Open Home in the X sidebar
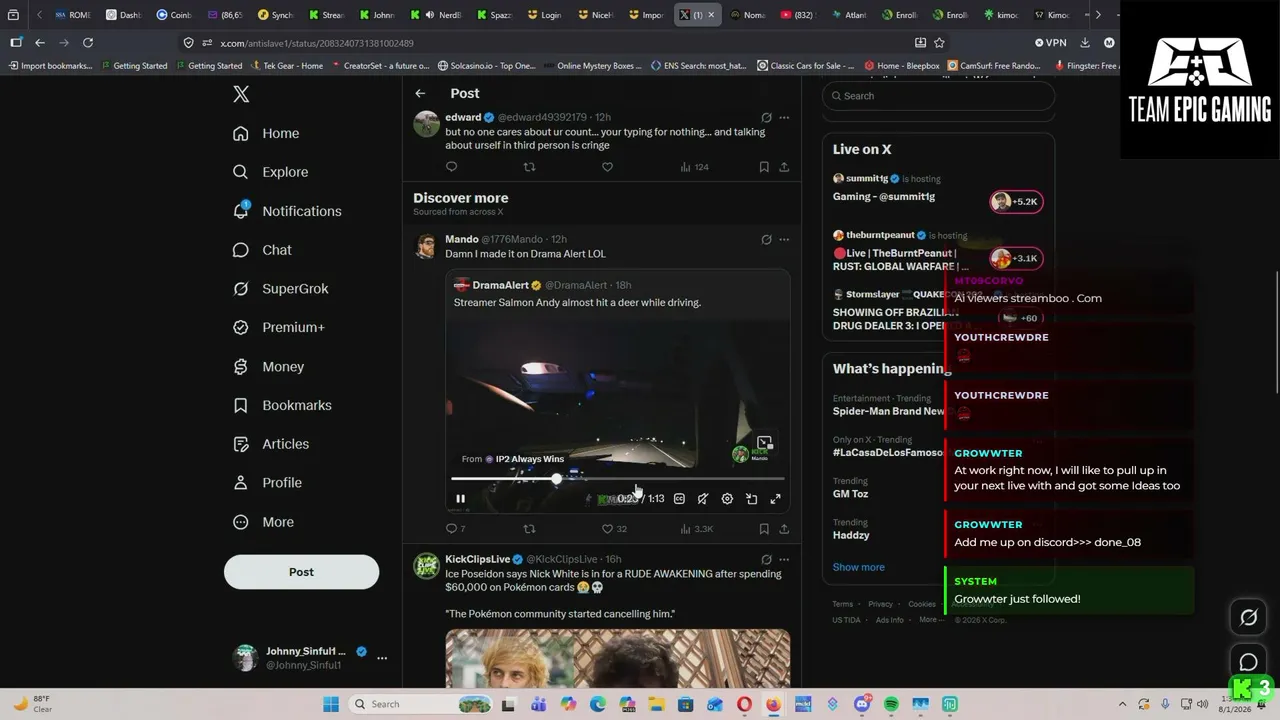This screenshot has height=720, width=1280. (x=266, y=133)
